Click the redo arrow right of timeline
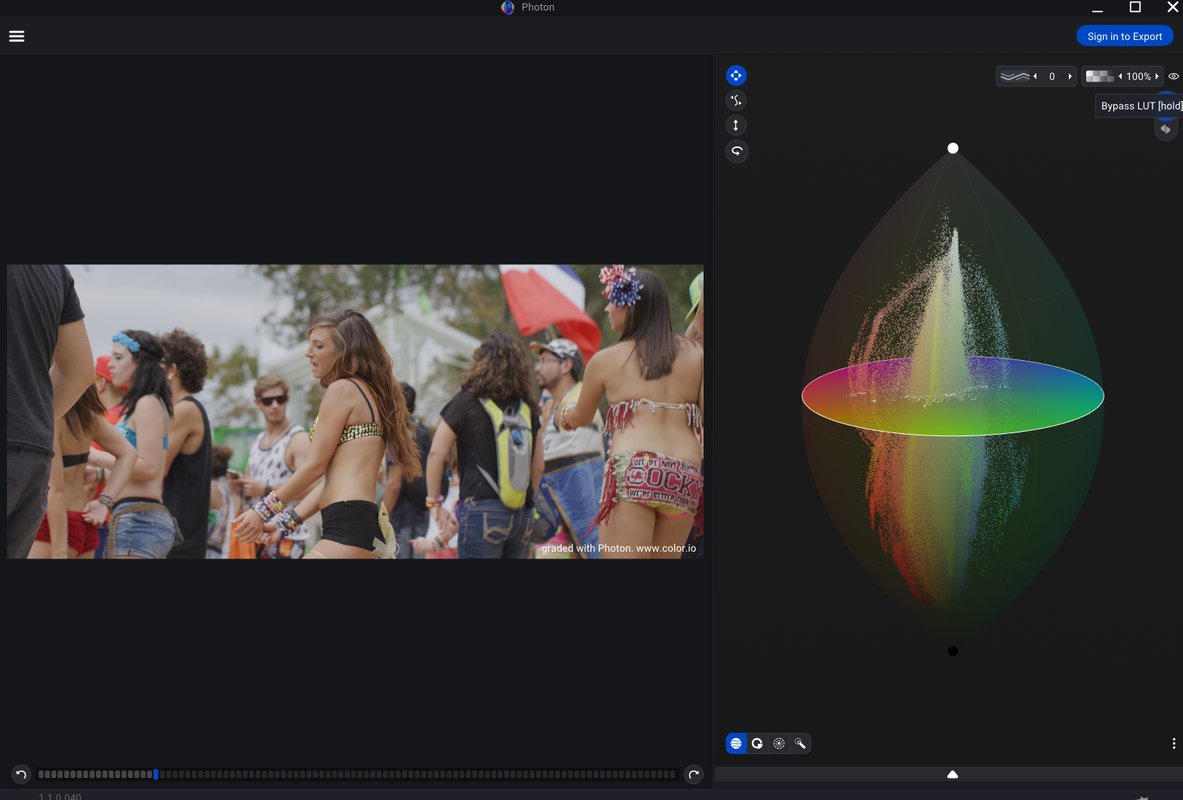 pyautogui.click(x=693, y=774)
